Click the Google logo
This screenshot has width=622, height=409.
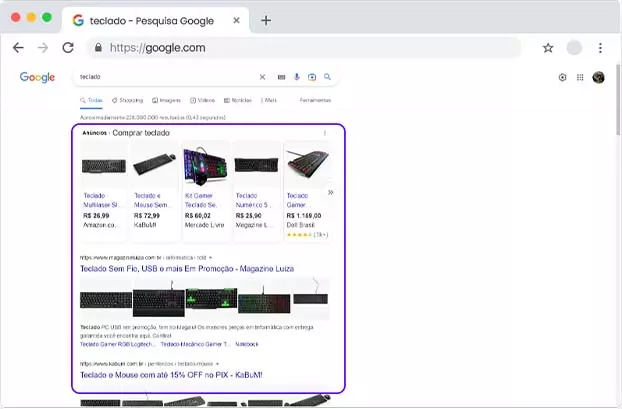click(37, 77)
